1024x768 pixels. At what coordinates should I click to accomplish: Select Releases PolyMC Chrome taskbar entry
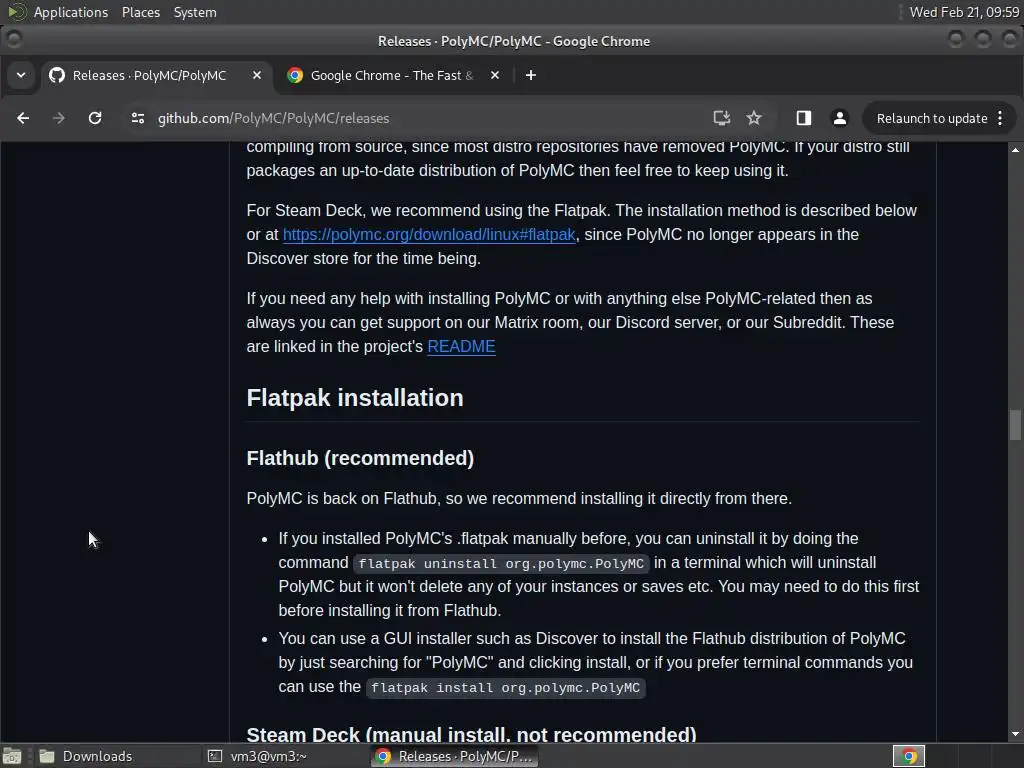point(455,756)
